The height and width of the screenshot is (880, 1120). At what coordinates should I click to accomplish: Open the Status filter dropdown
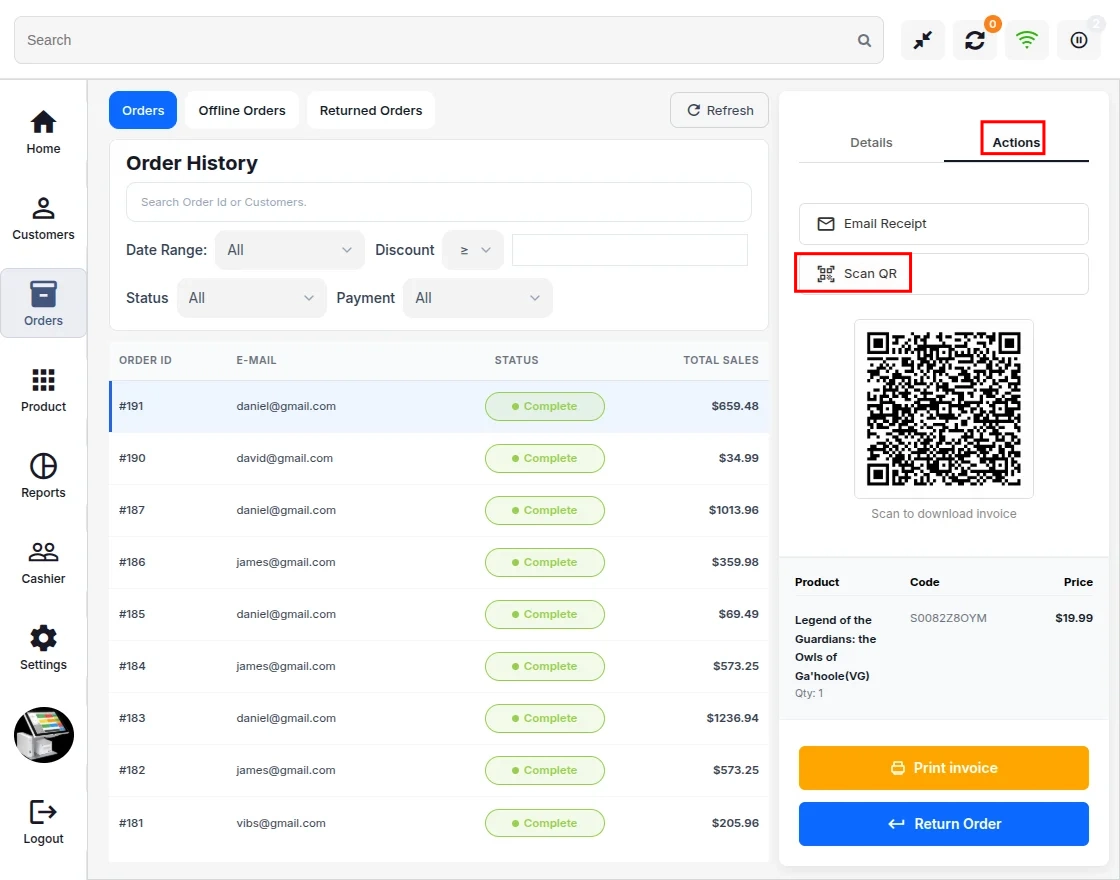251,298
